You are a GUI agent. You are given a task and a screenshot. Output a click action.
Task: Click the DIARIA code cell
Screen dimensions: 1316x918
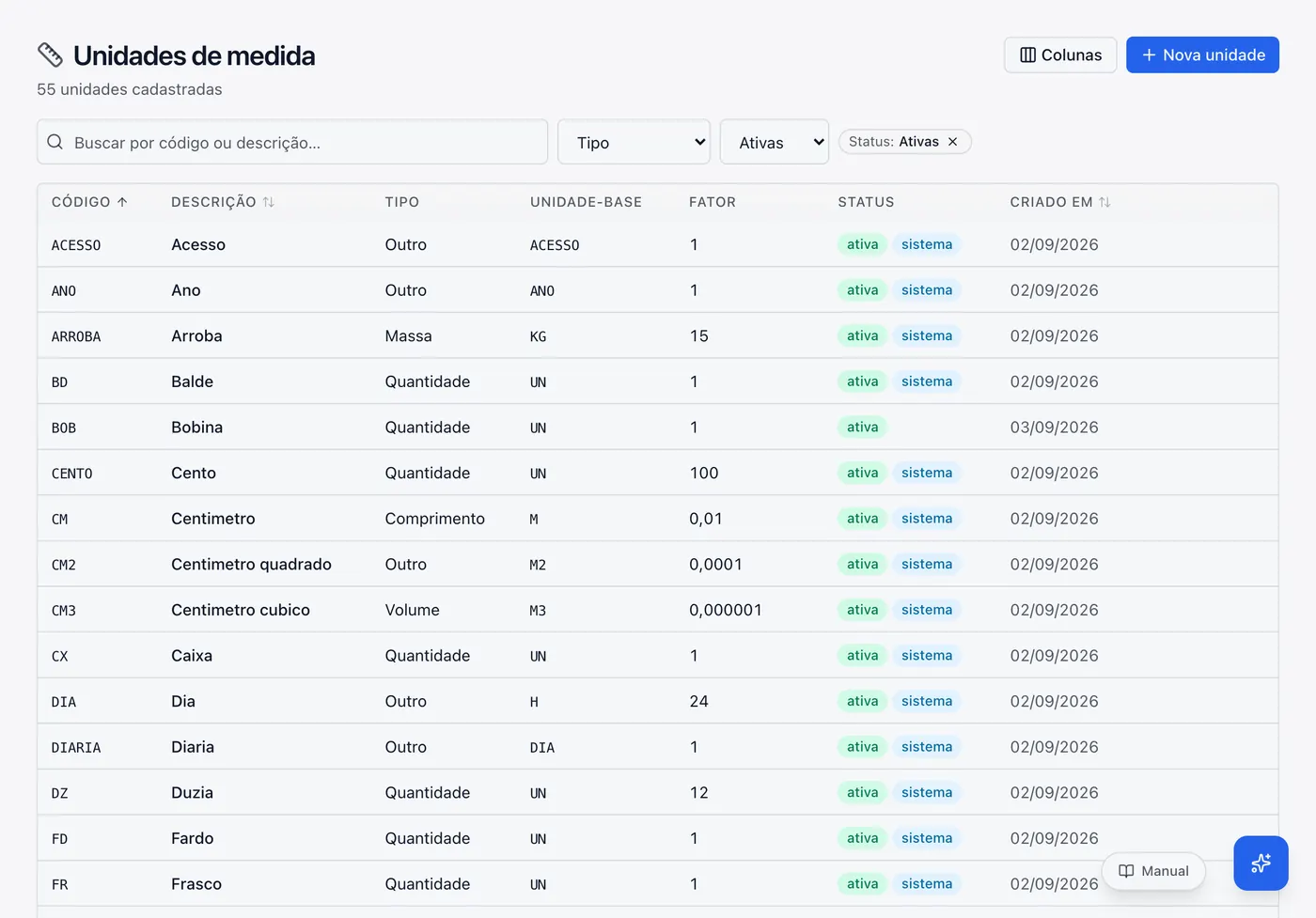tap(76, 748)
